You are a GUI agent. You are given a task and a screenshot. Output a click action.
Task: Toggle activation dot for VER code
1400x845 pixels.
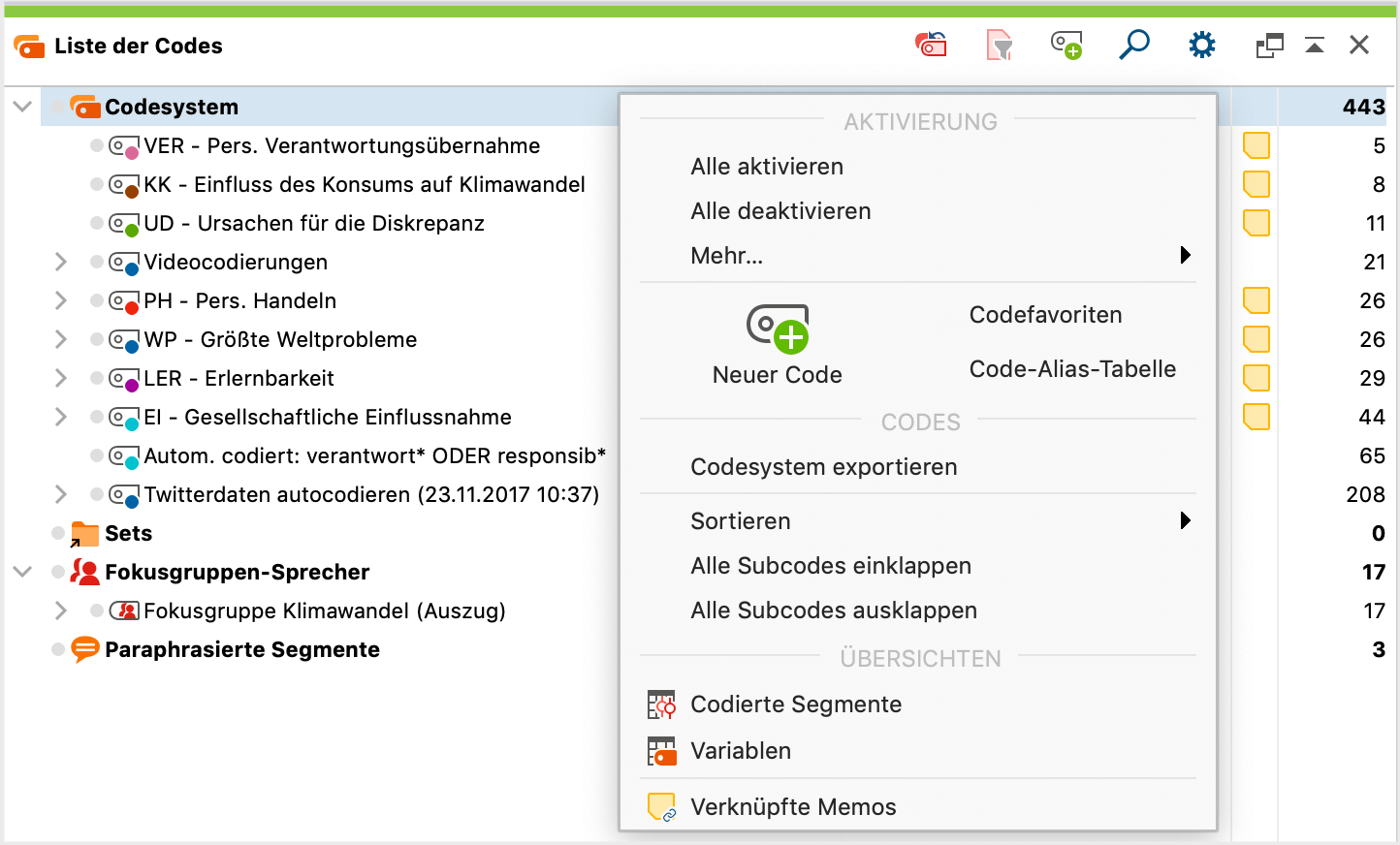tap(96, 145)
